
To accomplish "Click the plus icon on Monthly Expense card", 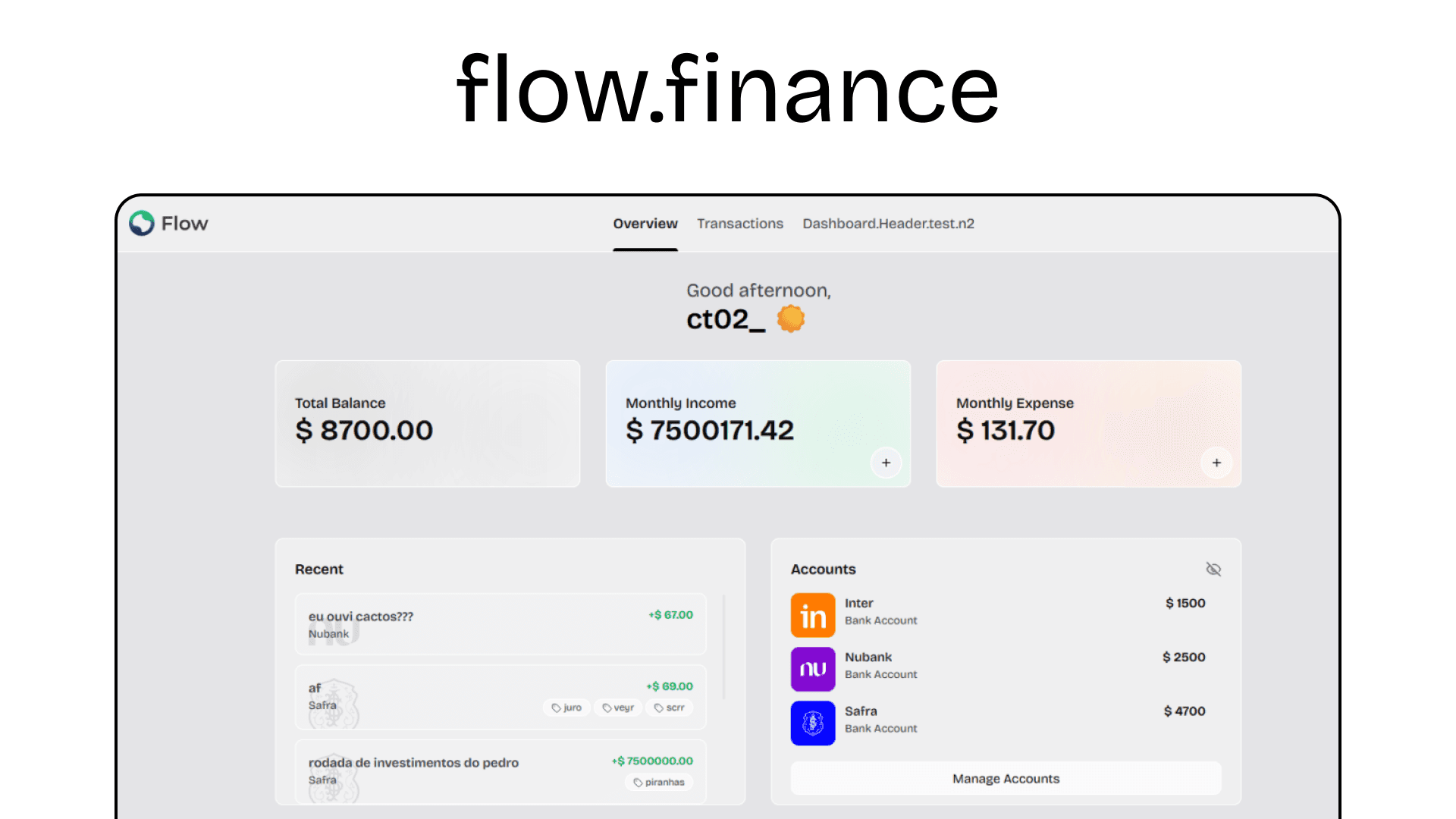I will pyautogui.click(x=1216, y=463).
